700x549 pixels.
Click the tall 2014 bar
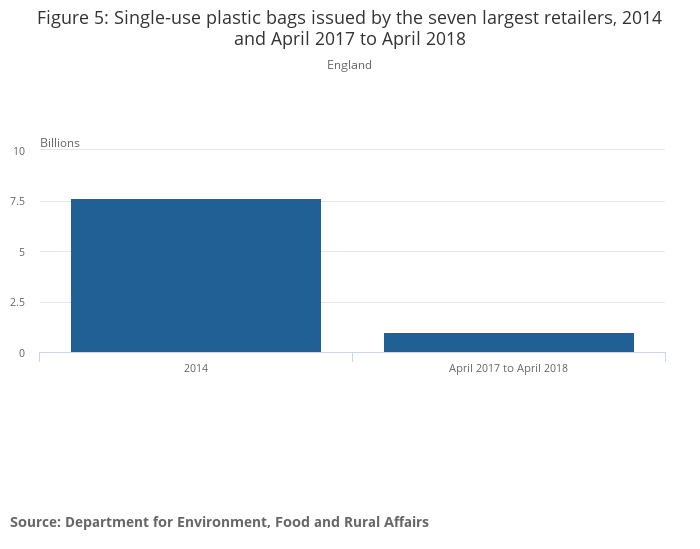pos(196,275)
